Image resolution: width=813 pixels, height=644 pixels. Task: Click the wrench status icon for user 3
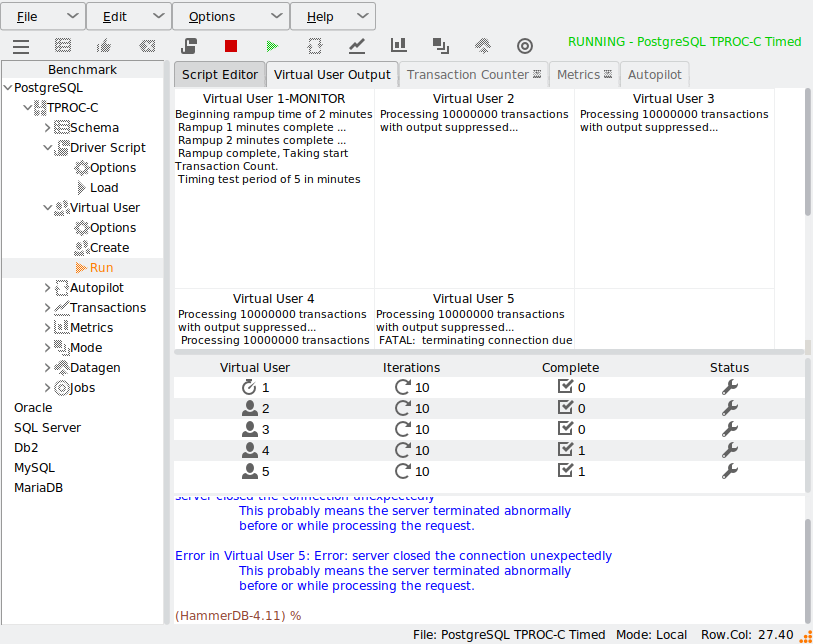(x=730, y=429)
